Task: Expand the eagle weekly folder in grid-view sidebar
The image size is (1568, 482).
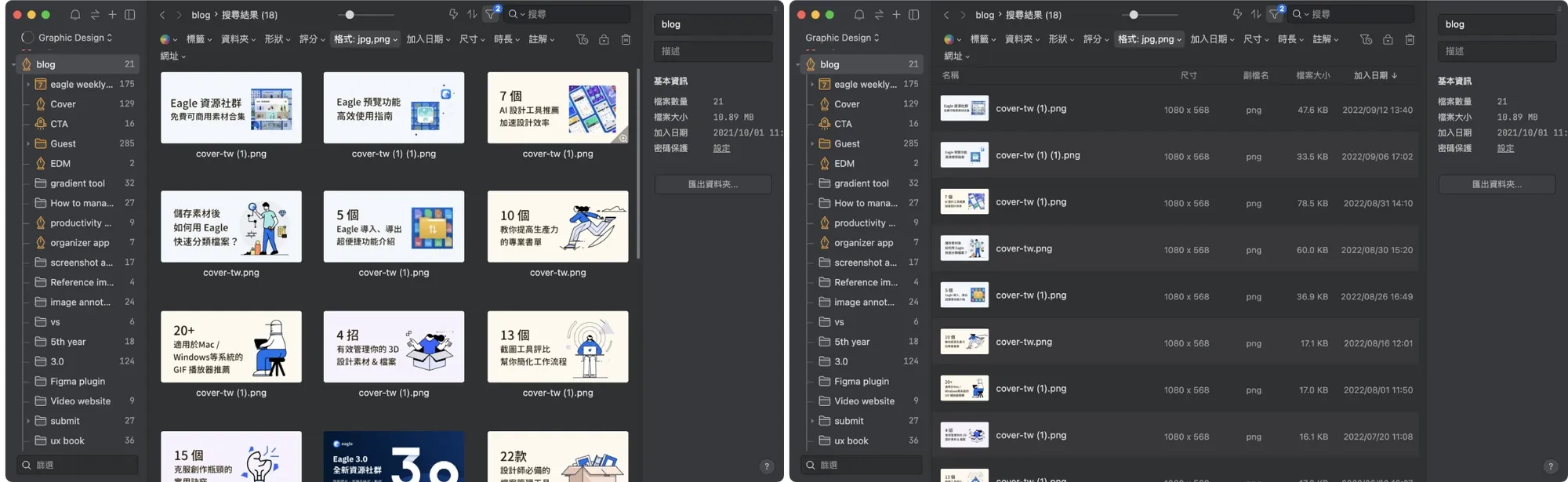Action: 28,84
